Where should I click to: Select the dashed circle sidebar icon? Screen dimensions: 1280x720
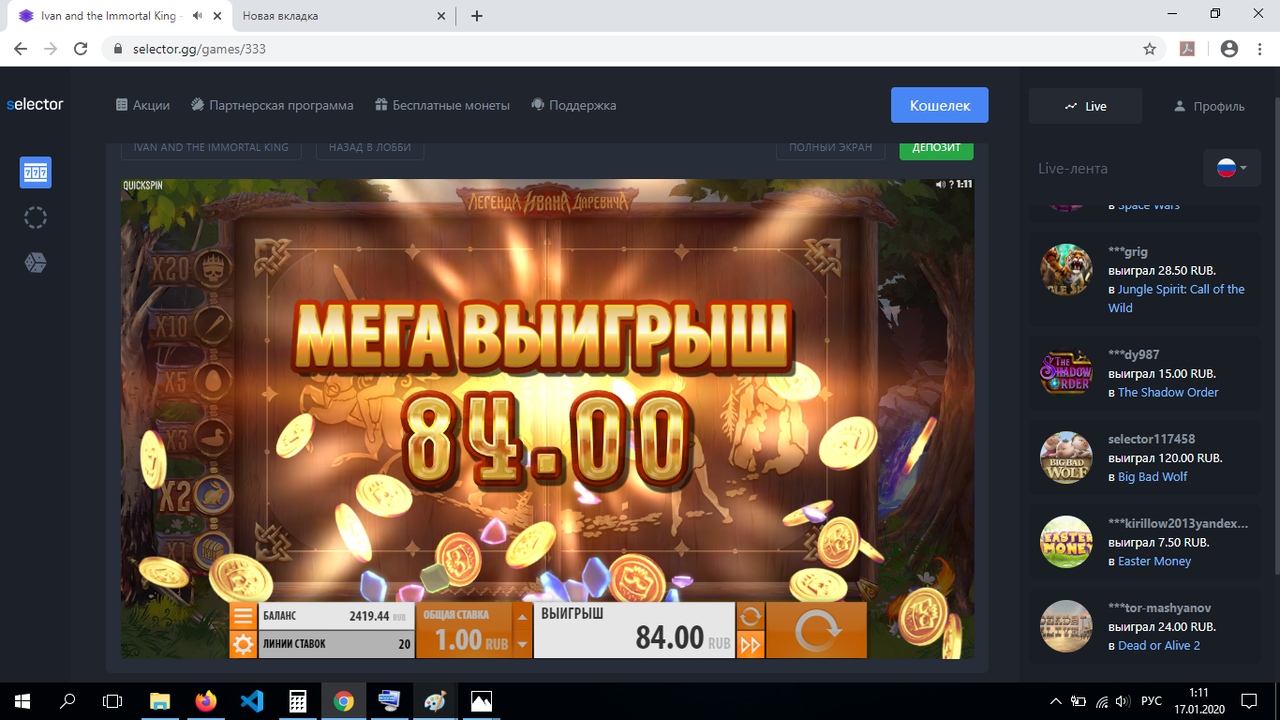coord(36,218)
